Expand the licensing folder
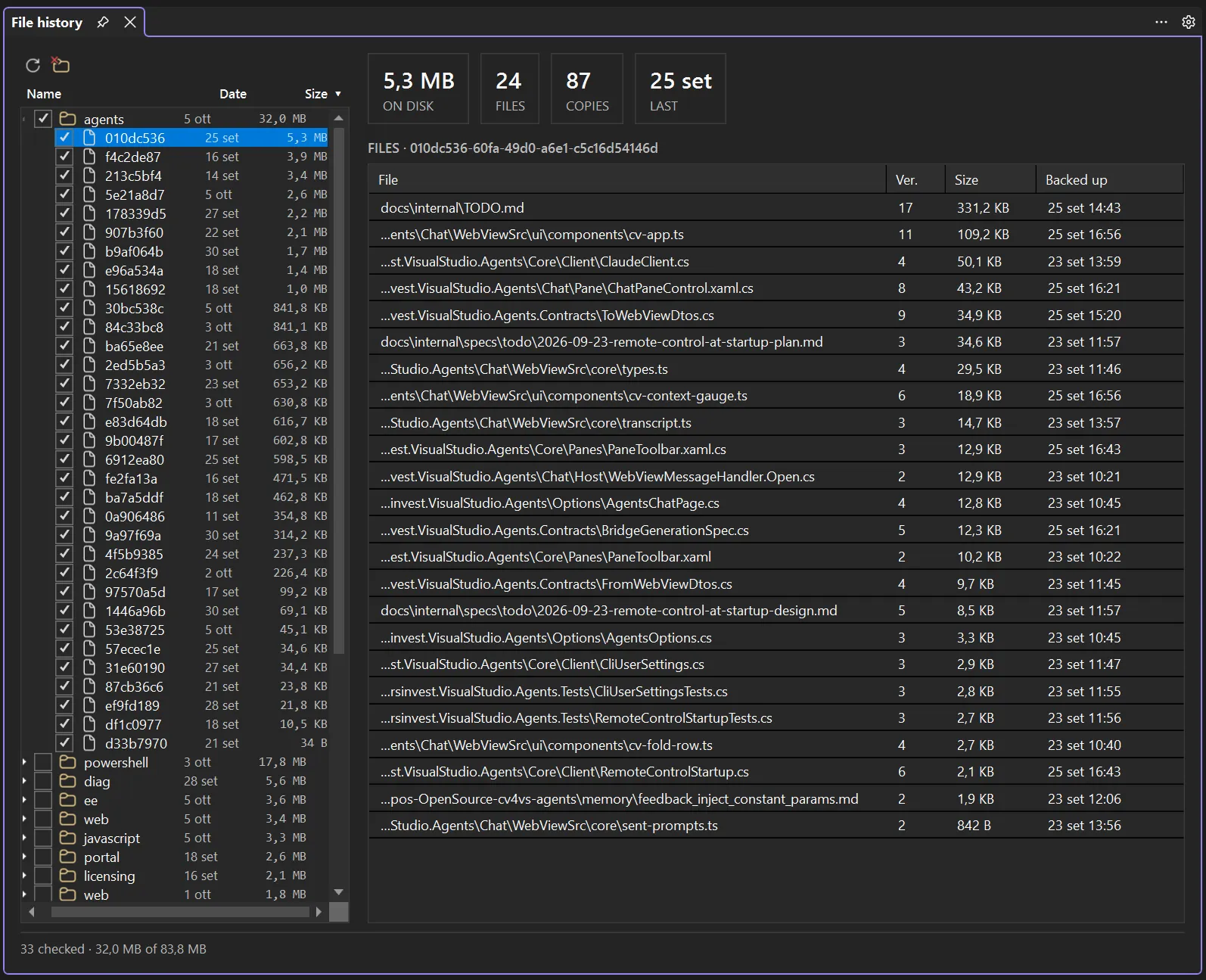Screen dimensions: 1206x980 25,876
